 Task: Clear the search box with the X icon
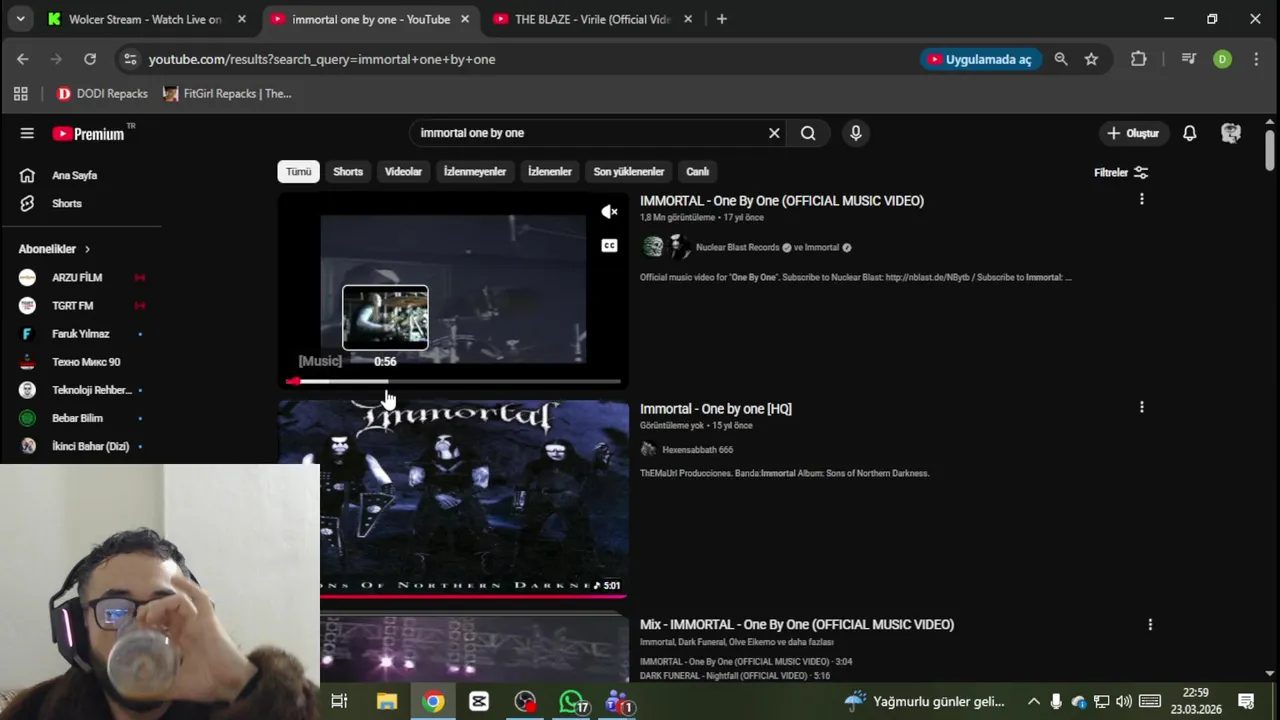[x=774, y=133]
